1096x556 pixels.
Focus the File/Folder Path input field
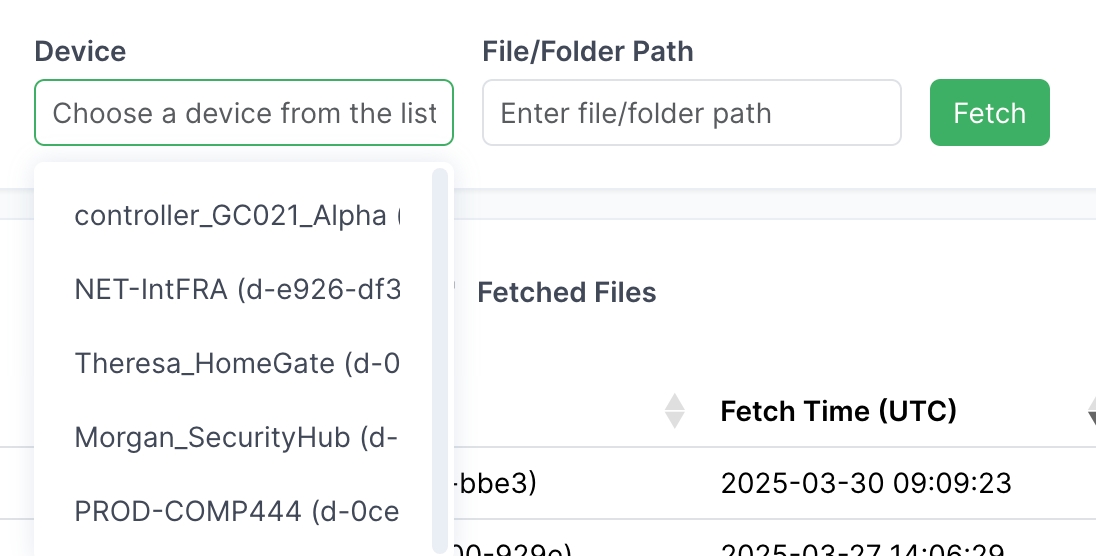(x=691, y=113)
